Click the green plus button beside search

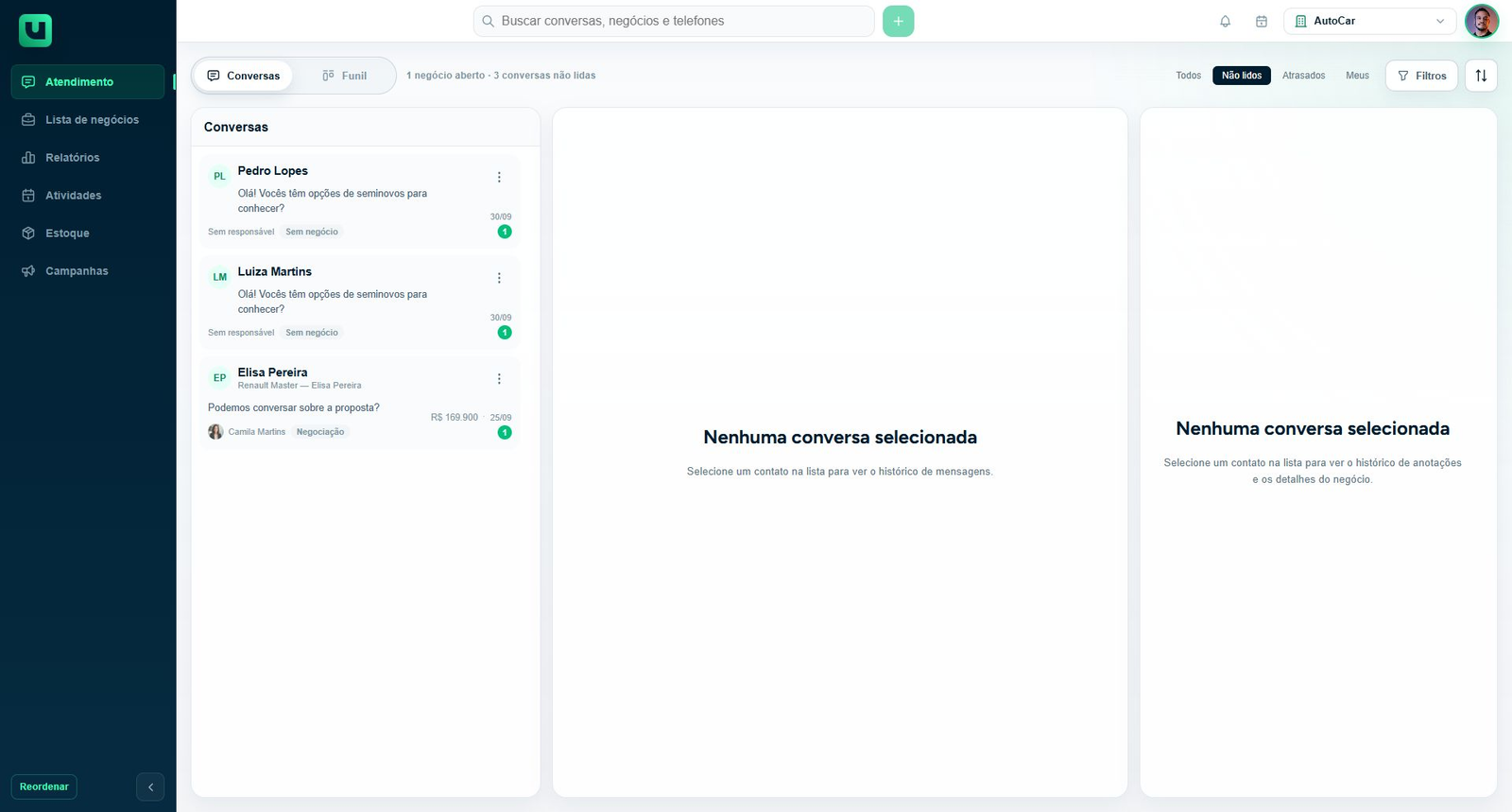(x=898, y=21)
